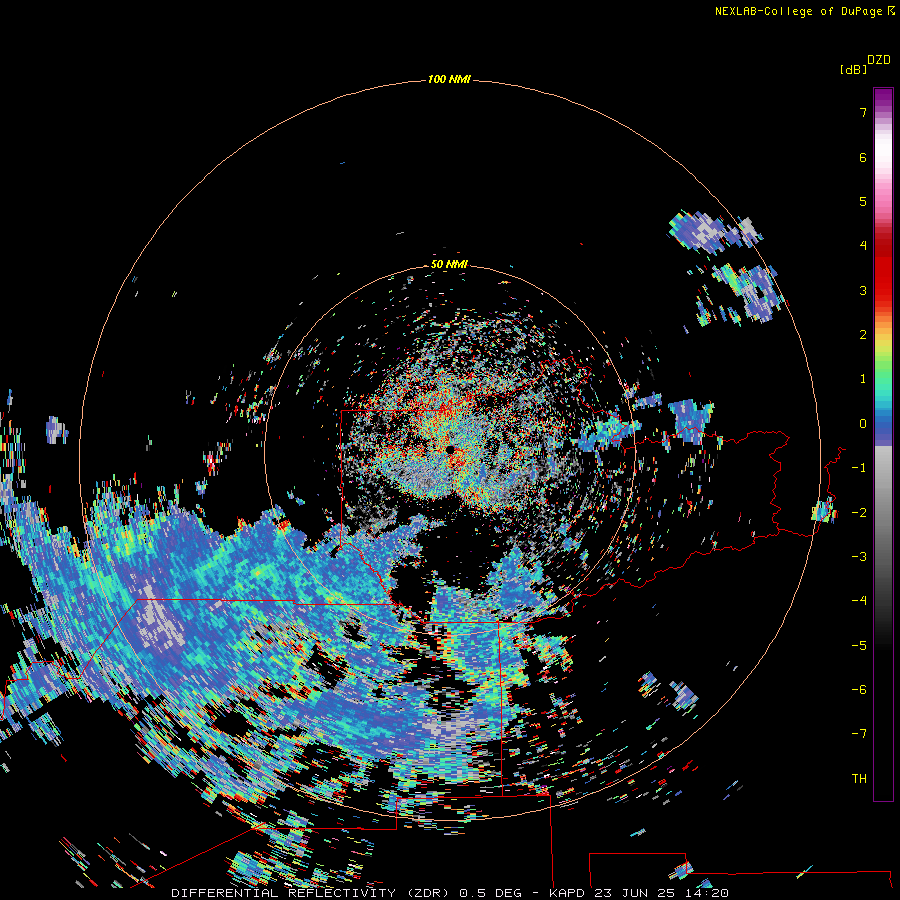Click the -4 dB scale label
This screenshot has width=900, height=900.
(859, 601)
